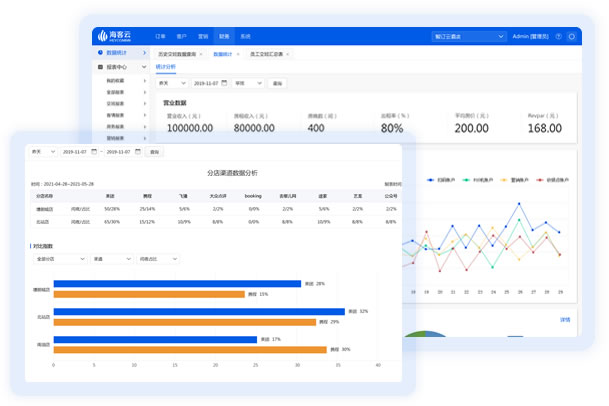This screenshot has width=609, height=406.
Task: Click the power logout icon in header
Action: pos(571,36)
